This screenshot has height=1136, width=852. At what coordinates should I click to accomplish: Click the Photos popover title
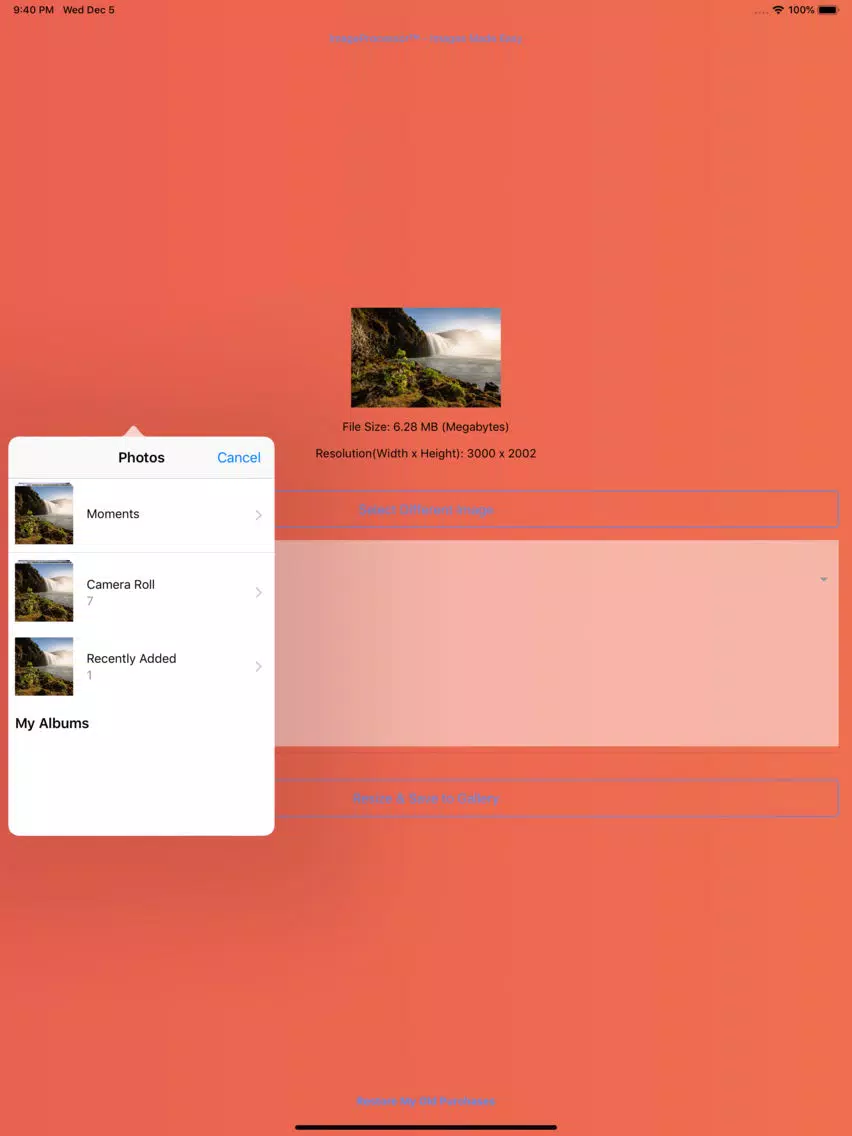point(141,457)
